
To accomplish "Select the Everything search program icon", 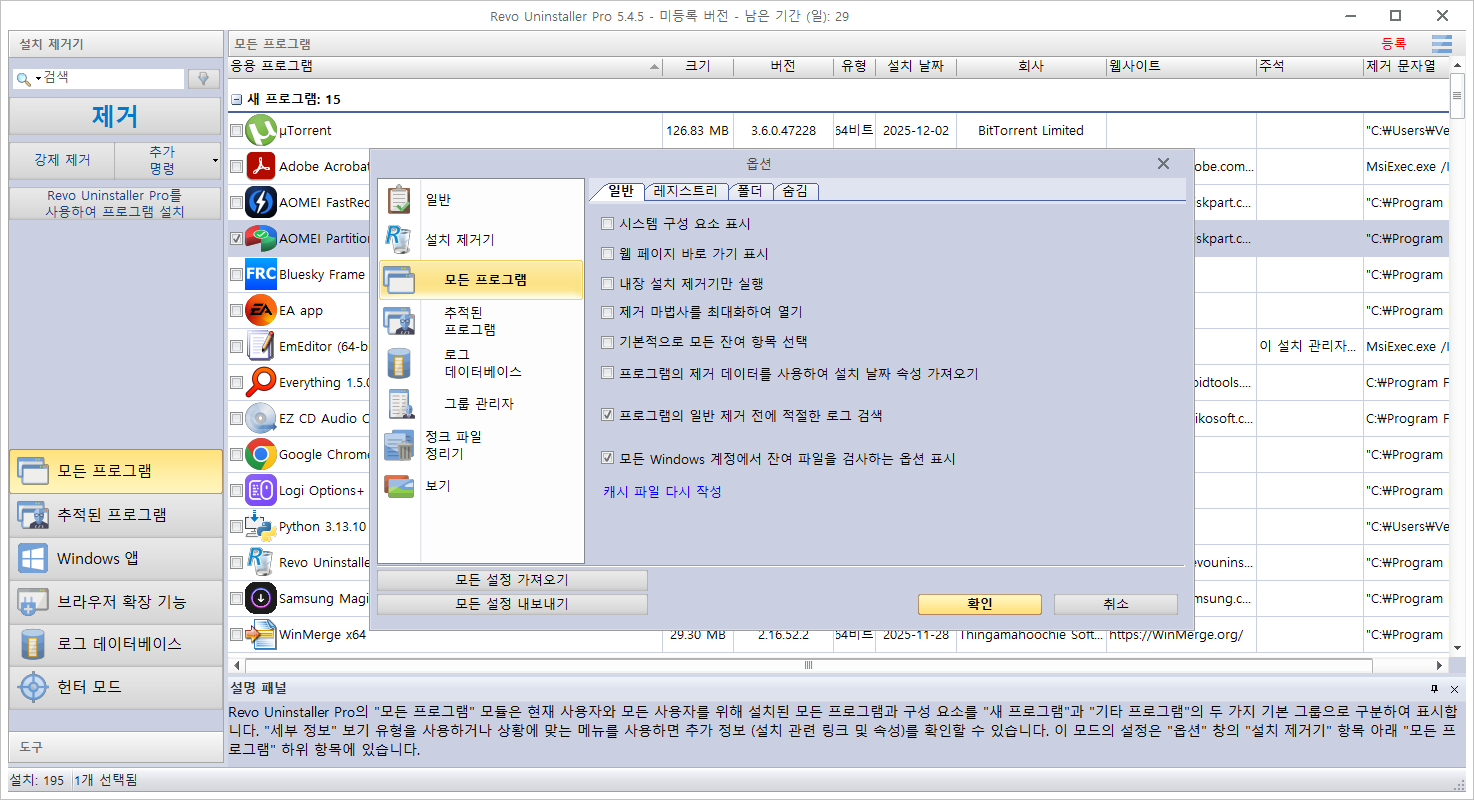I will point(261,382).
